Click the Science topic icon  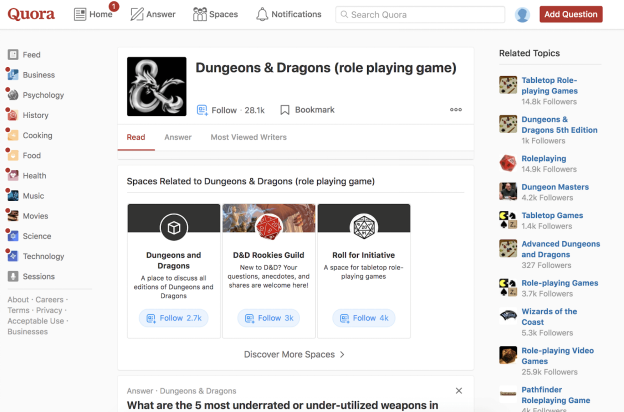[x=13, y=236]
